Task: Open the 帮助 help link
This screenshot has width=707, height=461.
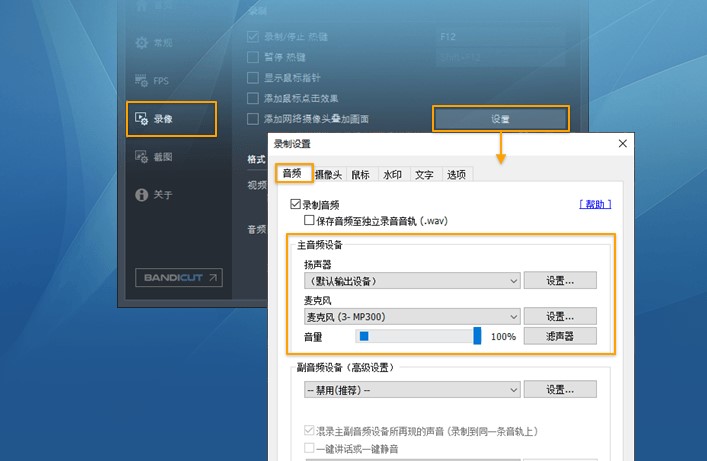Action: click(595, 204)
